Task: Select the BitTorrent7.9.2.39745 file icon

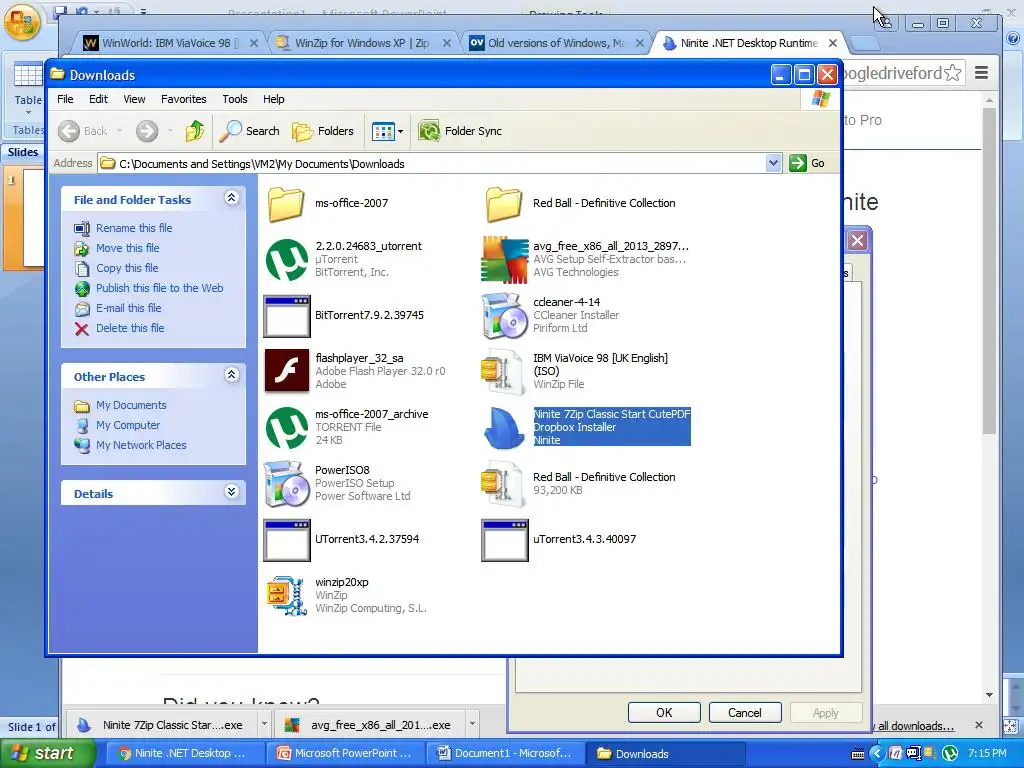Action: pos(287,316)
